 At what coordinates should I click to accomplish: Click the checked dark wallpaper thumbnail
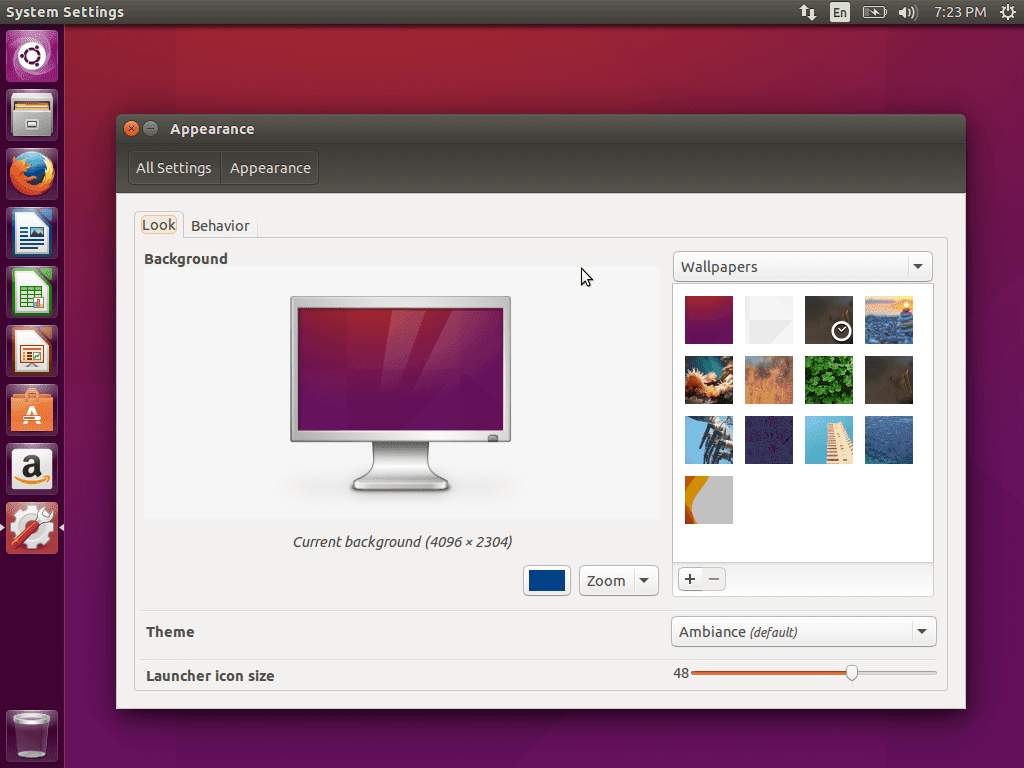point(828,320)
